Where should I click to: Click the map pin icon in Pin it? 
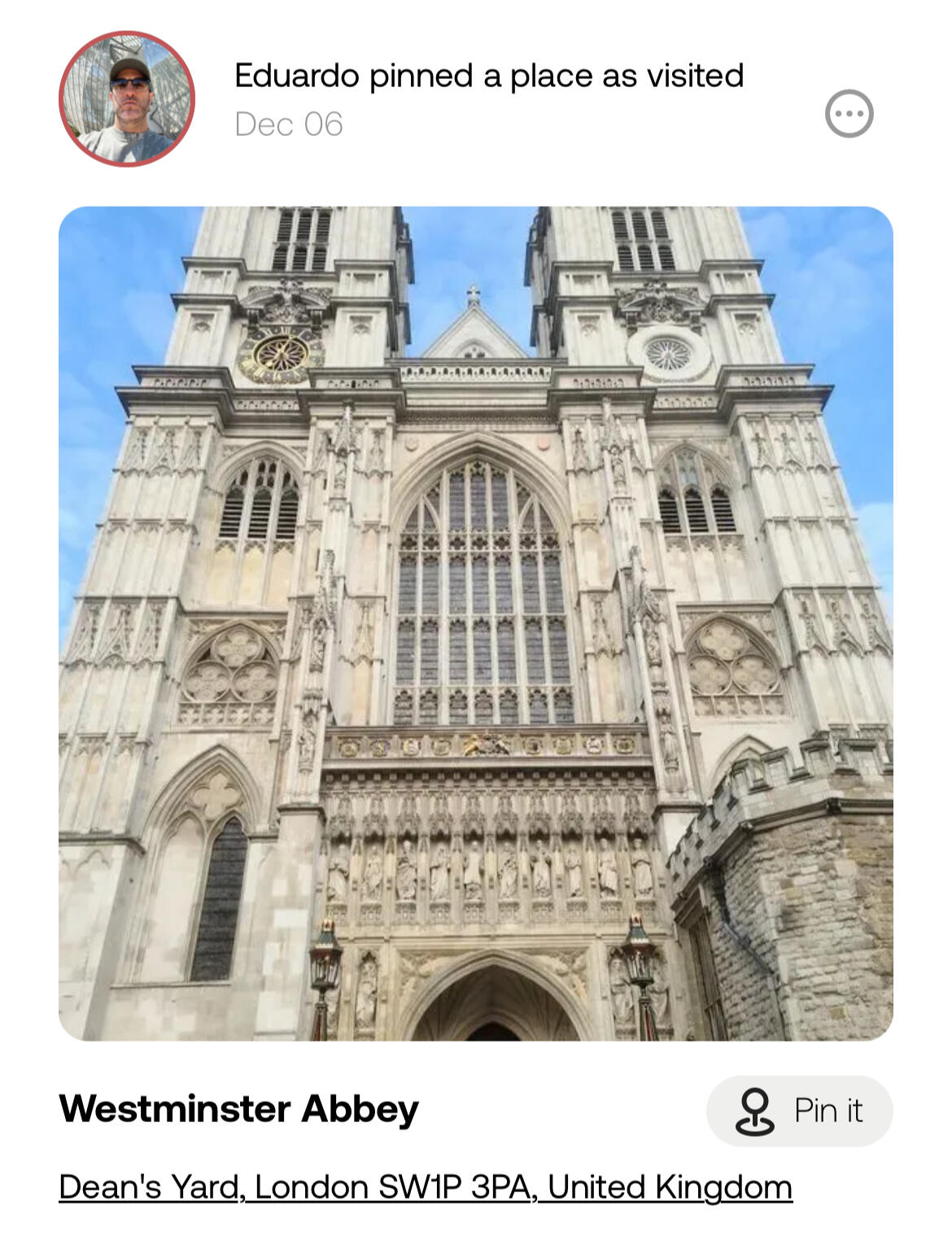[754, 1112]
